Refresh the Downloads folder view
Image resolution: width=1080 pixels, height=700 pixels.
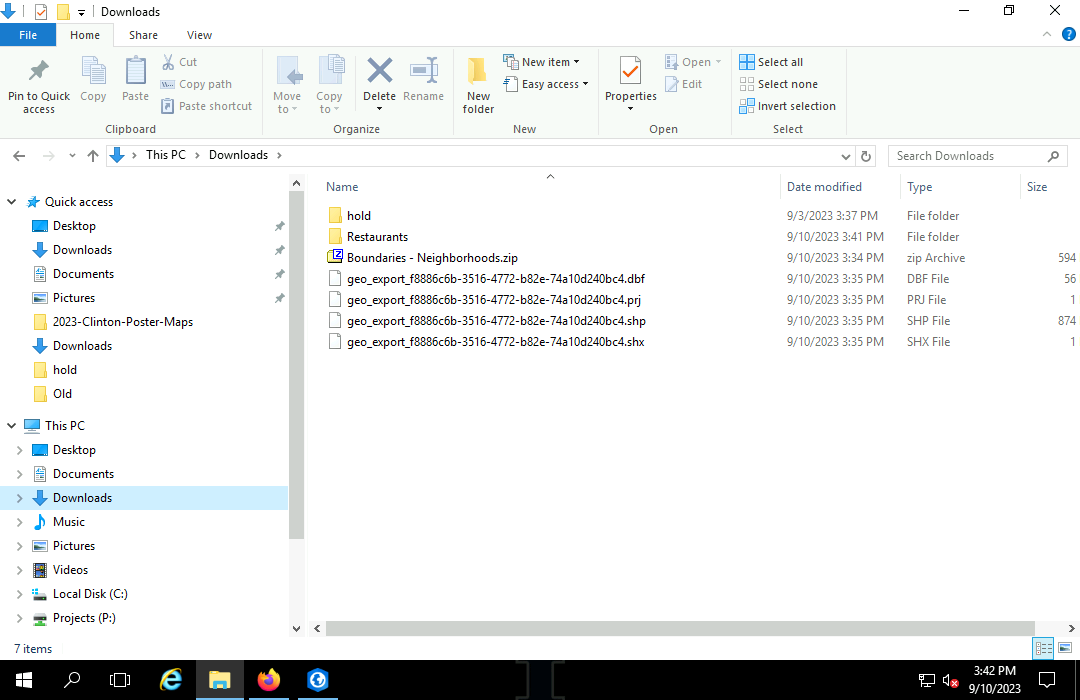(x=867, y=156)
